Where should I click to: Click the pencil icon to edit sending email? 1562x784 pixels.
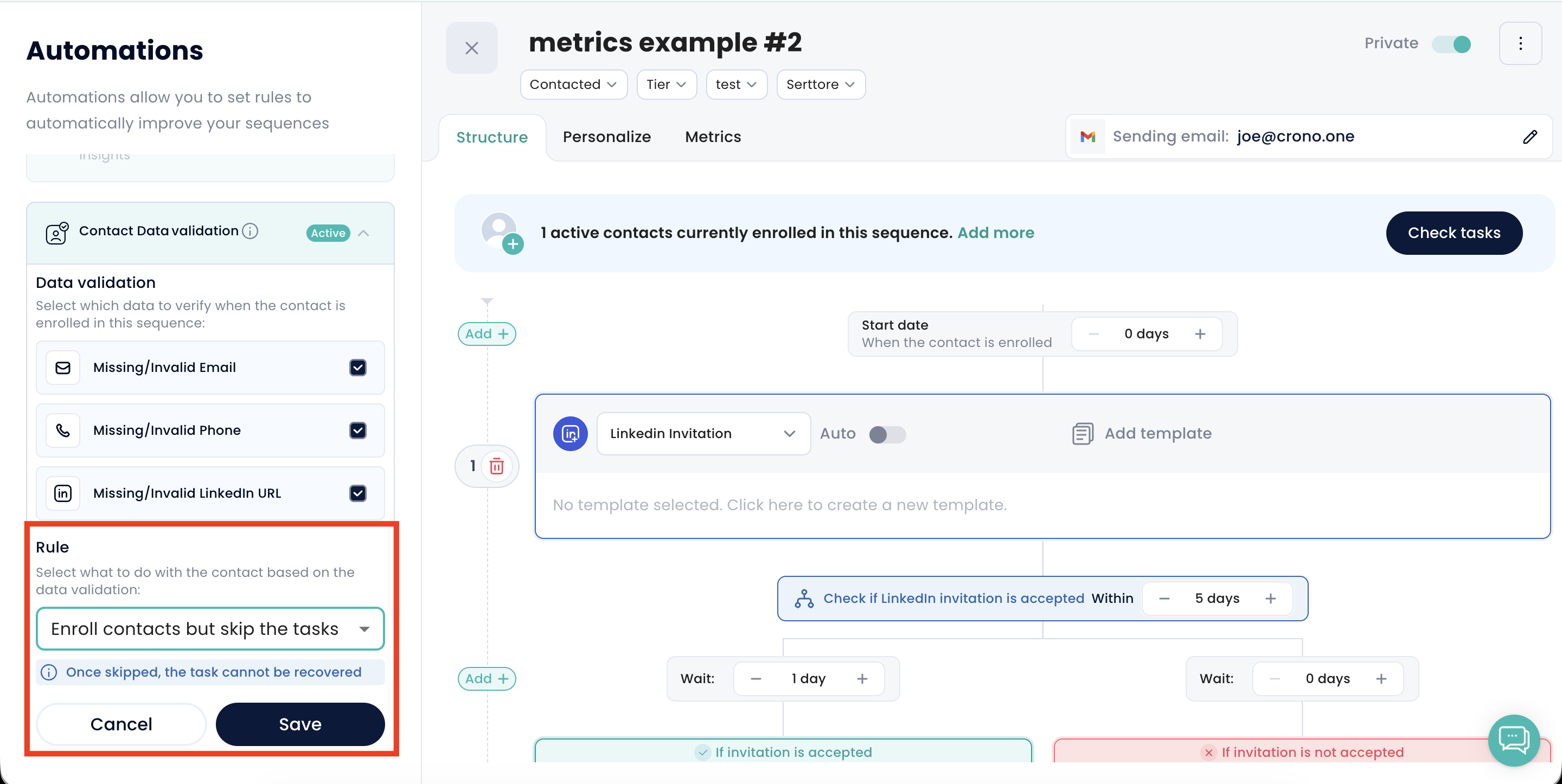point(1529,137)
